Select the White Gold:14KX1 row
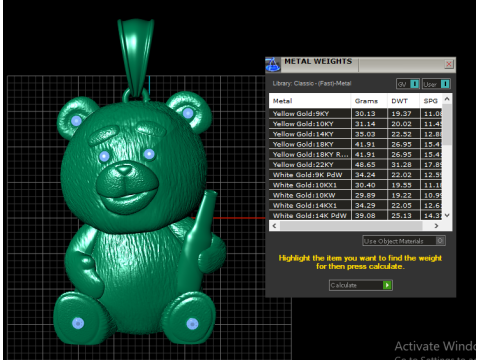The height and width of the screenshot is (360, 480). (355, 205)
